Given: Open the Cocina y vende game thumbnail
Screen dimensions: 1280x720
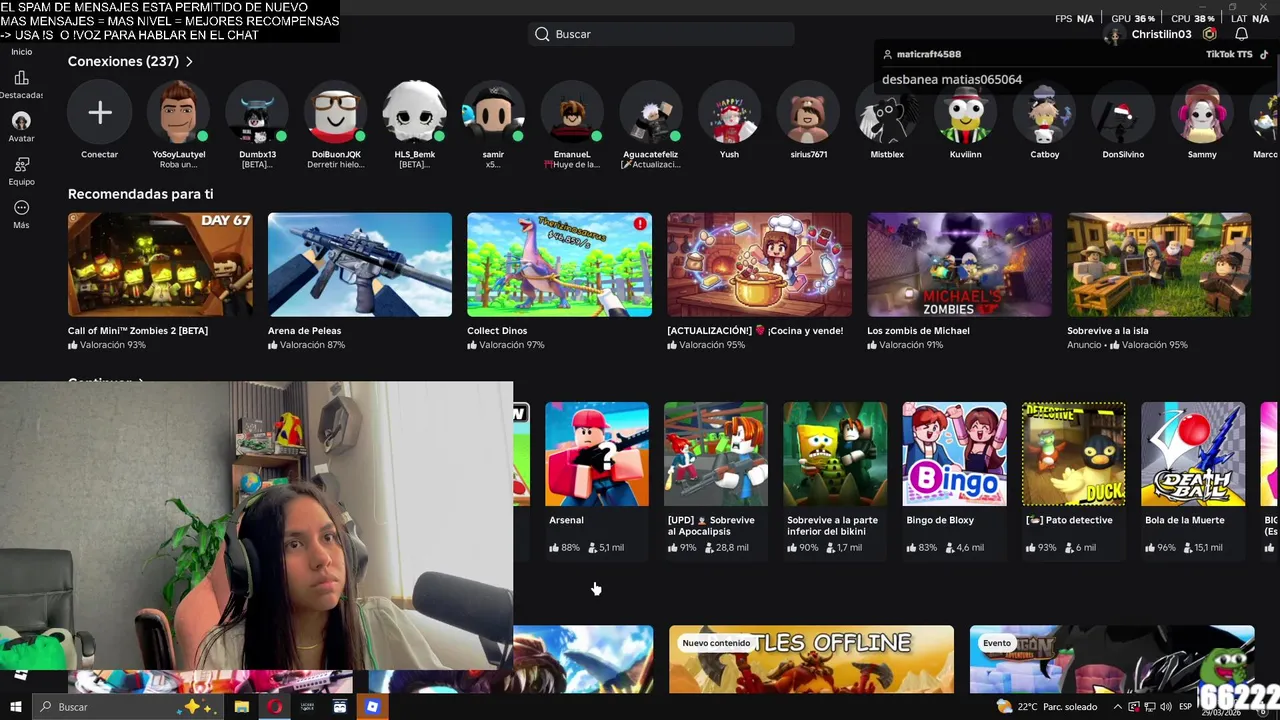Looking at the screenshot, I should pyautogui.click(x=759, y=265).
